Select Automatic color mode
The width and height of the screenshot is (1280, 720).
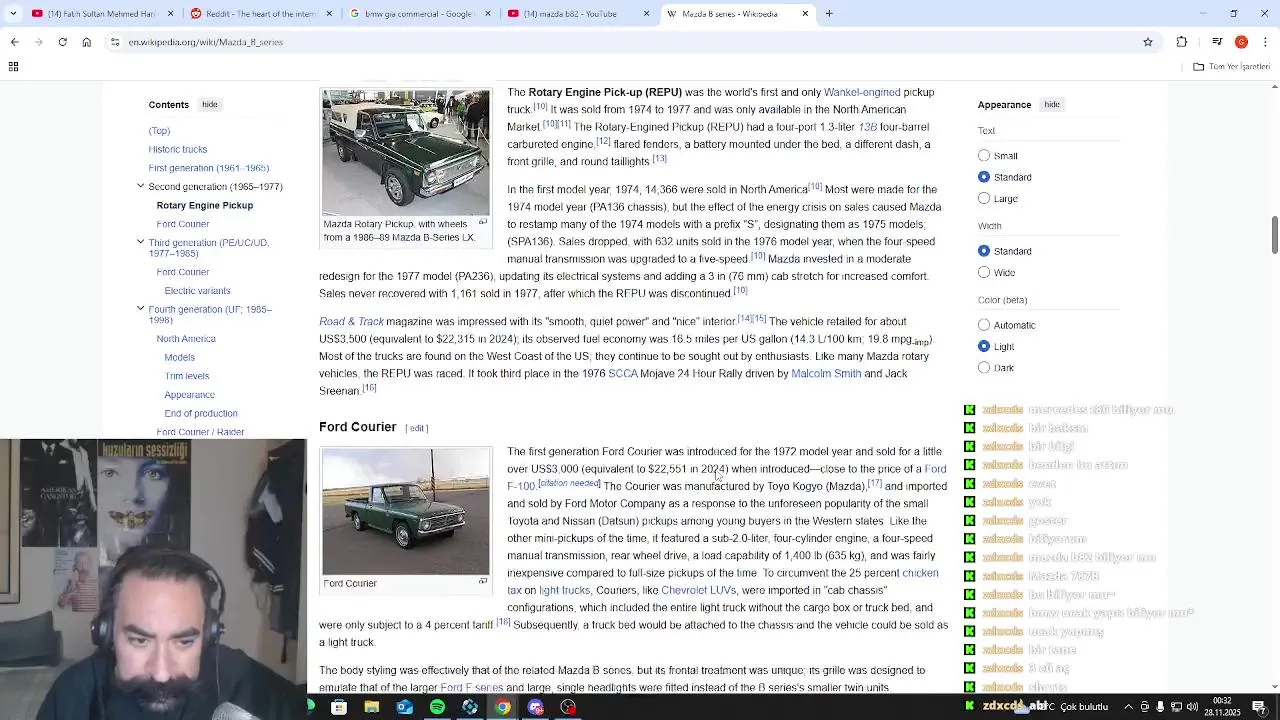984,325
